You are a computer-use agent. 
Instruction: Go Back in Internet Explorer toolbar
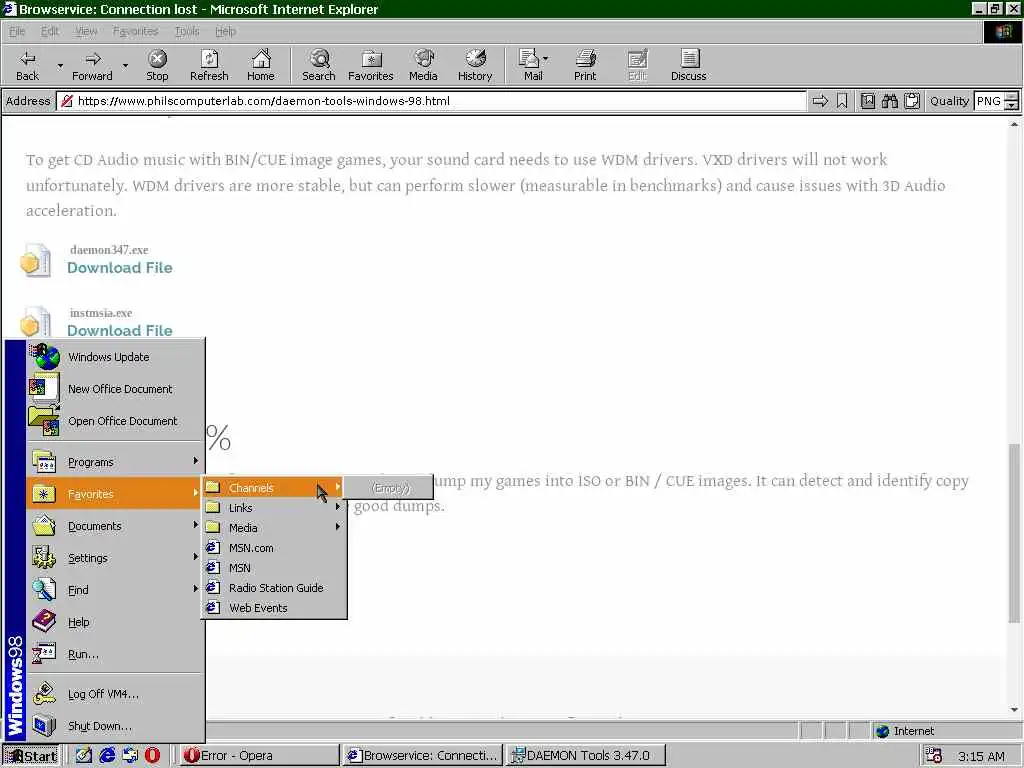point(27,65)
